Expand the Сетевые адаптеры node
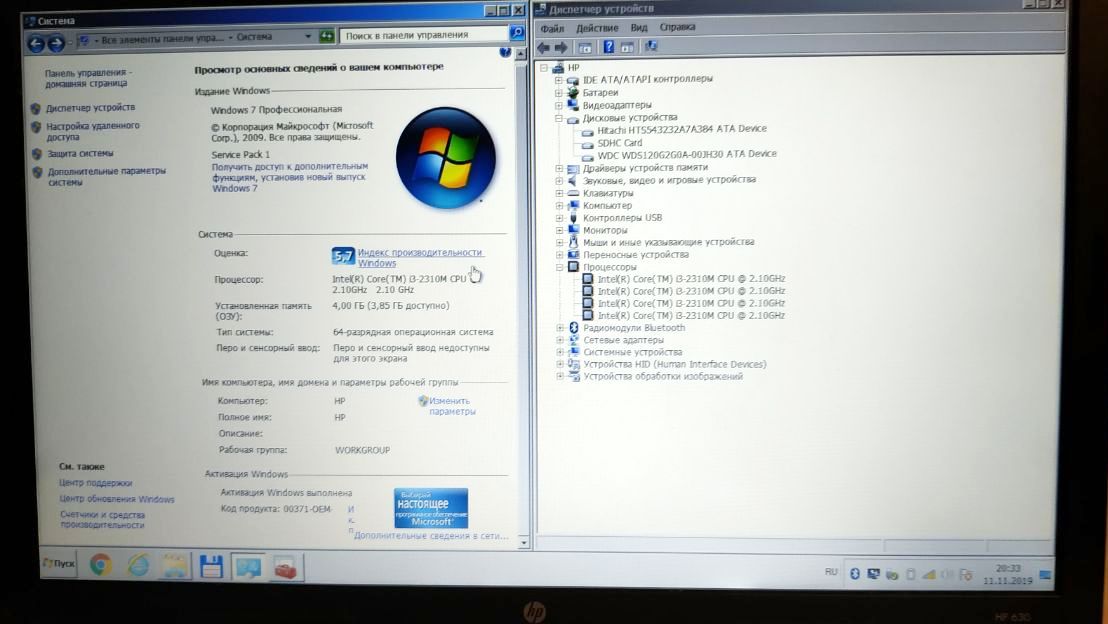The width and height of the screenshot is (1108, 624). (559, 340)
